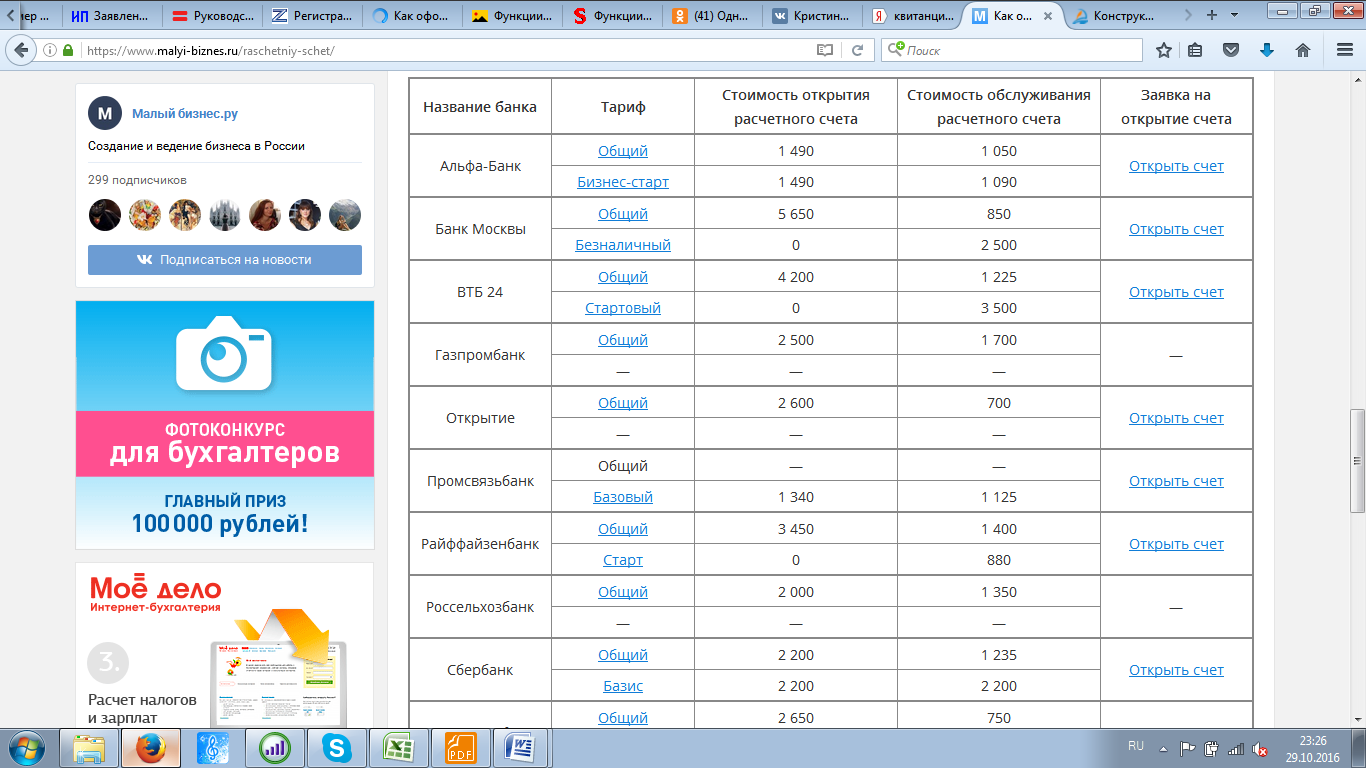1366x768 pixels.
Task: Switch to the (41) Одн... tab
Action: [713, 15]
